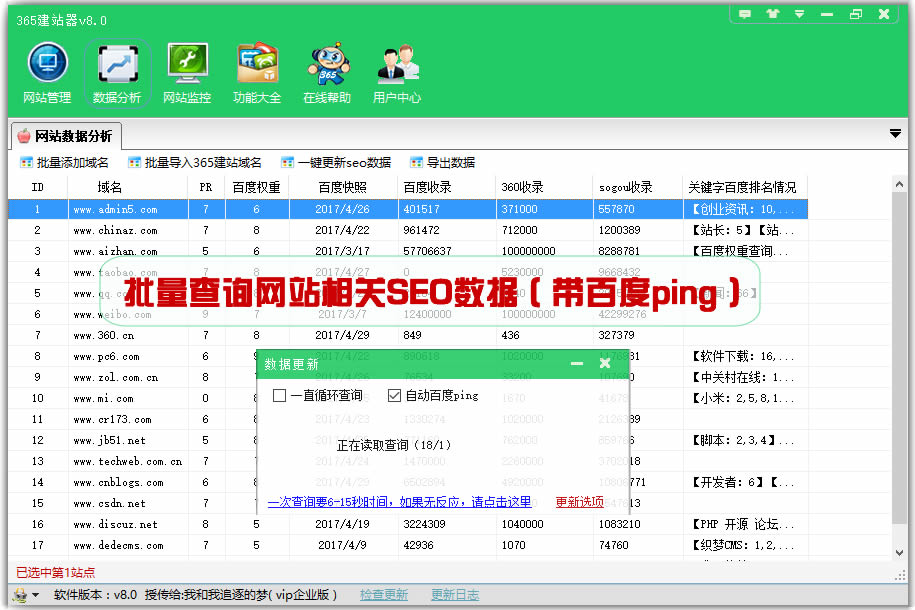Expand the tab list arrow at right of tab bar
915x610 pixels.
pyautogui.click(x=895, y=134)
